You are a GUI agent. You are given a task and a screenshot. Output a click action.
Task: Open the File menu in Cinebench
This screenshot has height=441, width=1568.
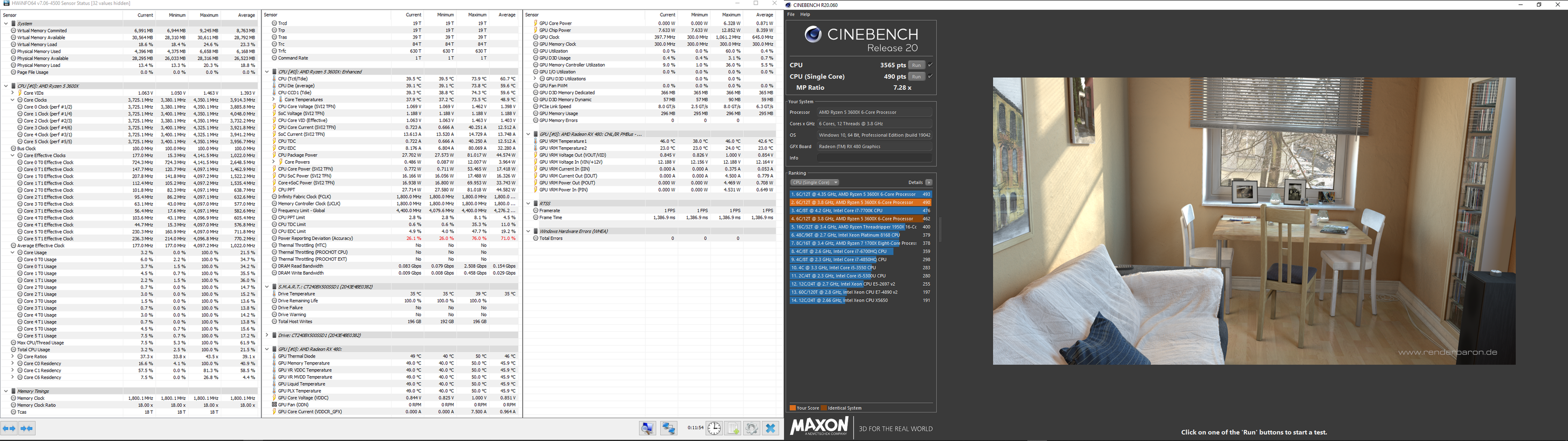(x=791, y=14)
